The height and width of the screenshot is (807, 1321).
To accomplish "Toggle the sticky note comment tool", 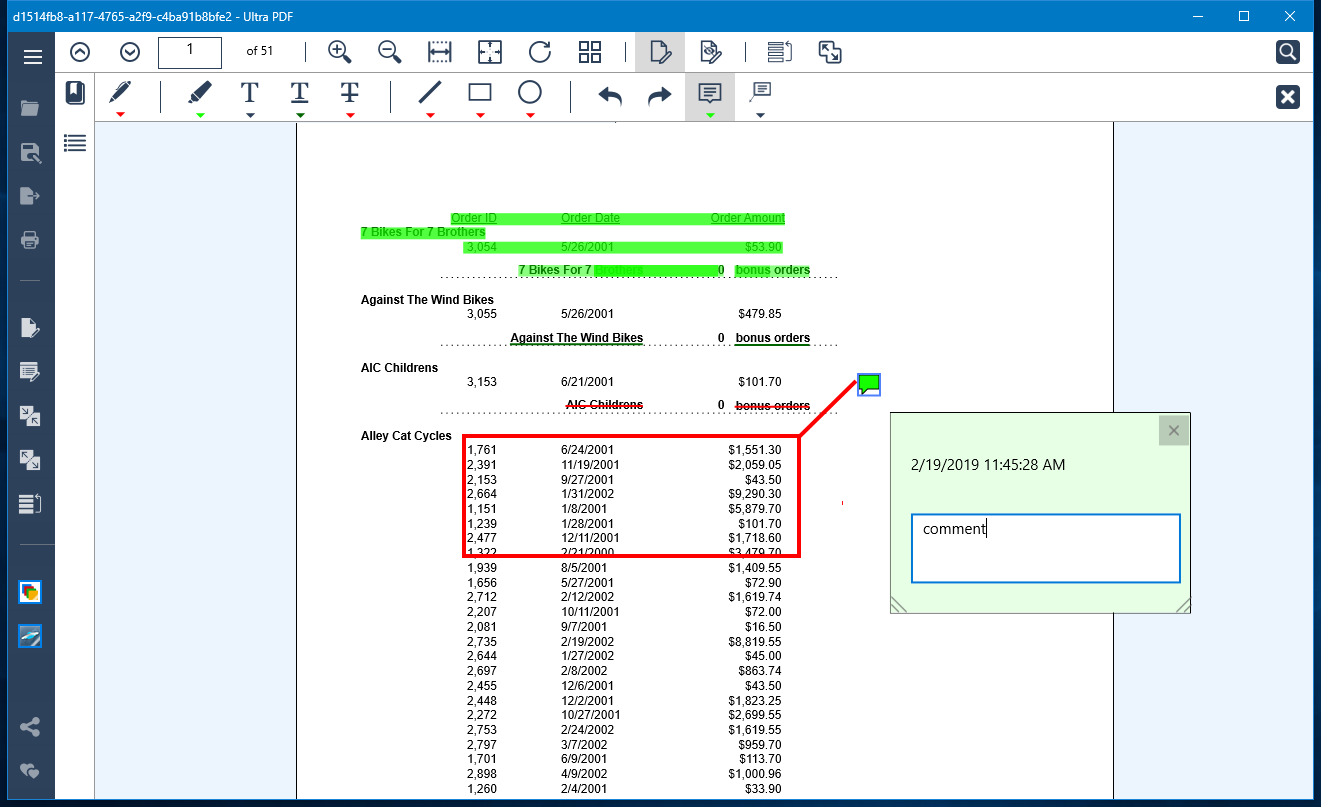I will pyautogui.click(x=710, y=93).
